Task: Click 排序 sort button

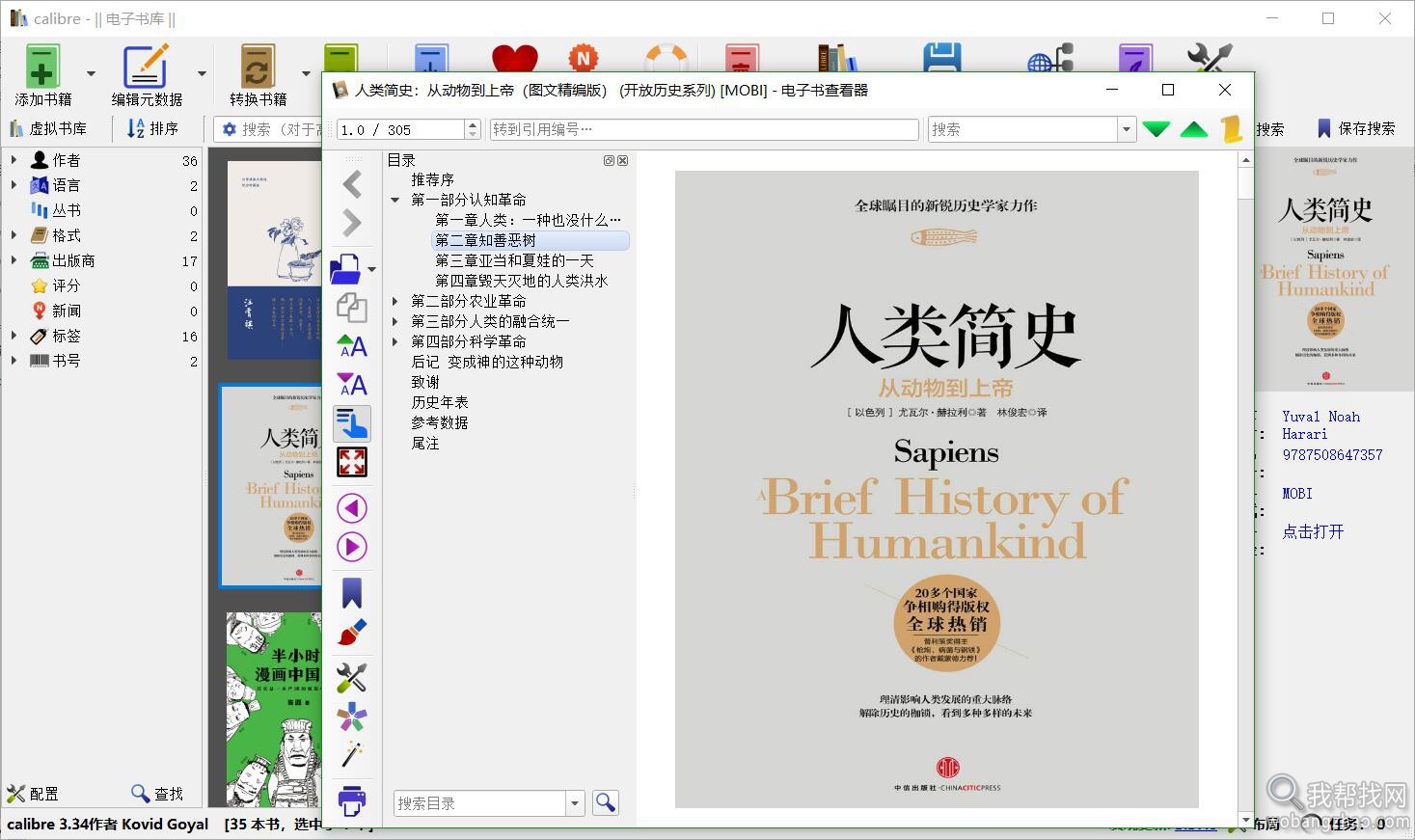Action: 152,128
